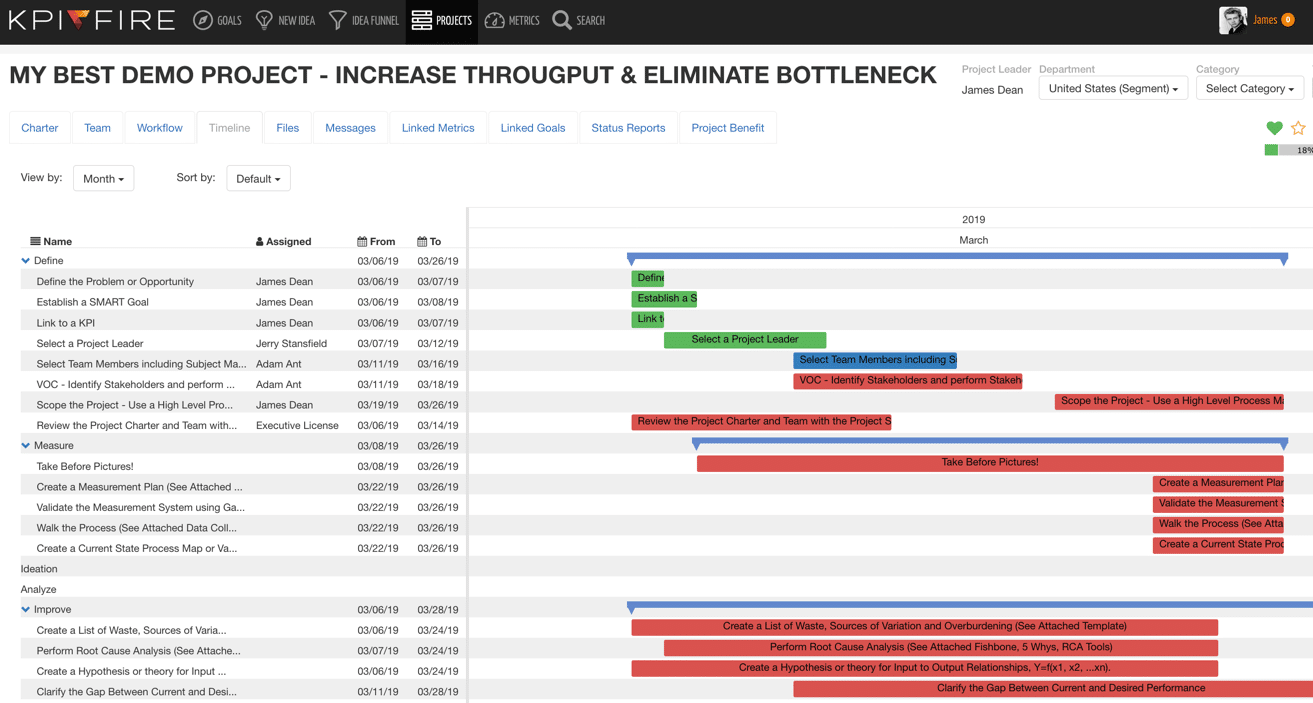Click the Search magnifier icon
Screen dimensions: 1313x703
[562, 20]
